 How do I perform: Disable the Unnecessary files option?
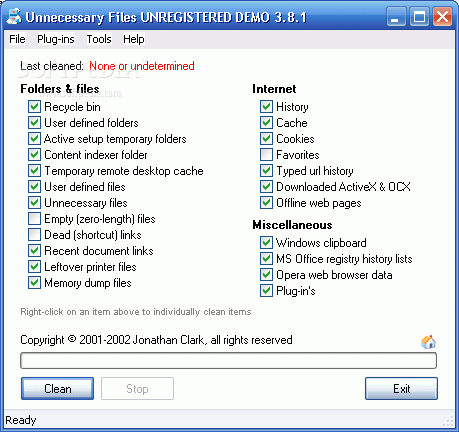[34, 203]
